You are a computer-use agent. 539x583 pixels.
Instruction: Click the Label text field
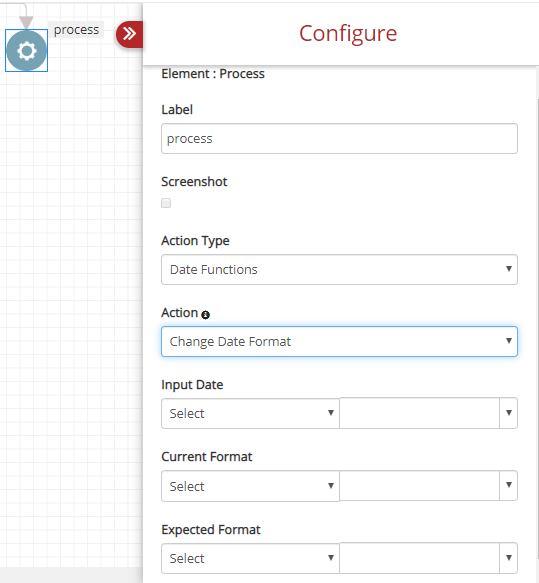tap(339, 139)
